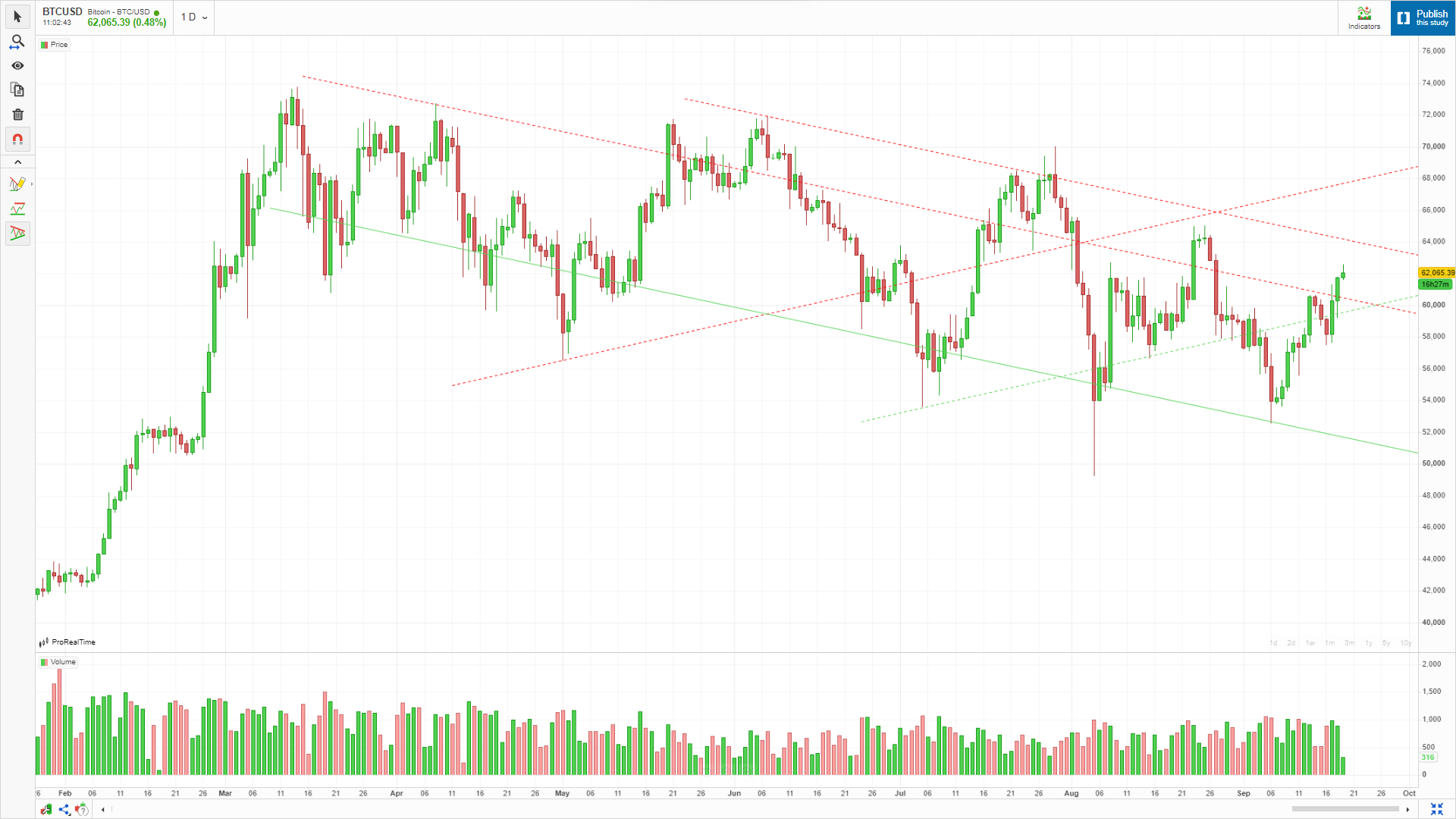Toggle the Volume panel legend swatch
The height and width of the screenshot is (819, 1456).
(45, 662)
